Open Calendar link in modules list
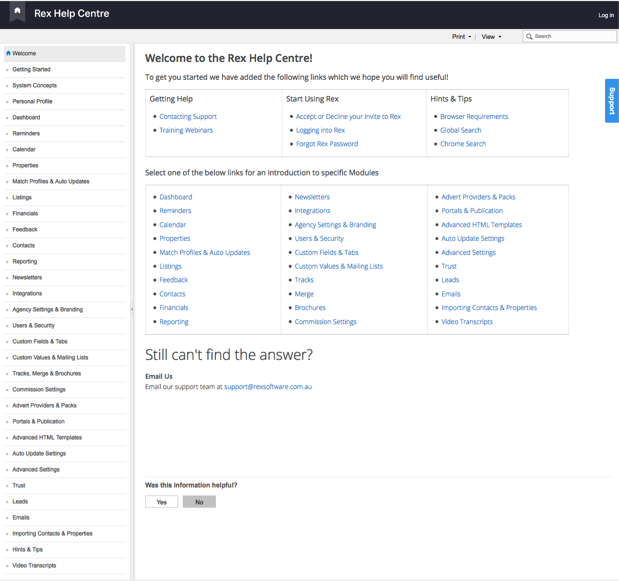This screenshot has height=581, width=619. (173, 225)
